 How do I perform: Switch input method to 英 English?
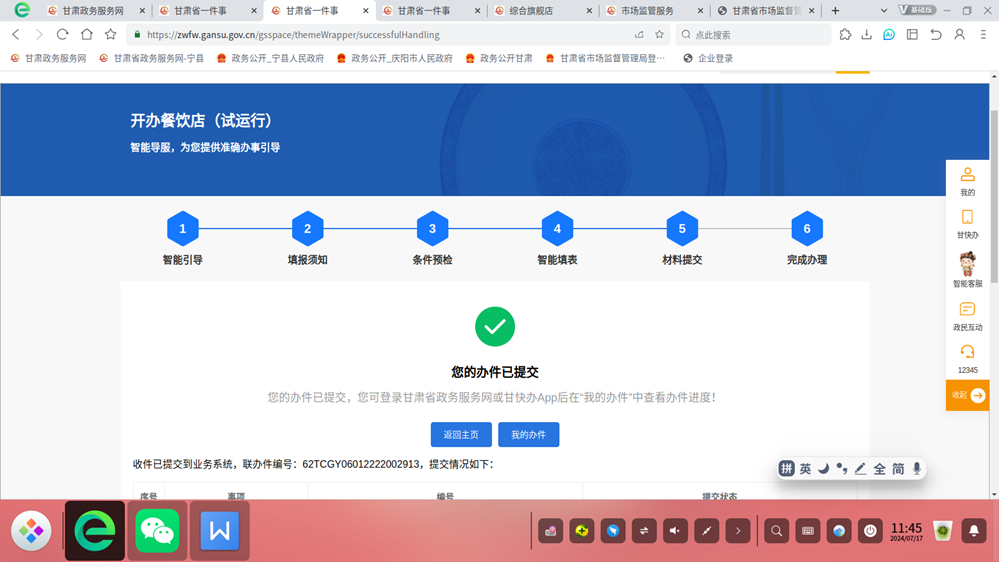point(805,469)
